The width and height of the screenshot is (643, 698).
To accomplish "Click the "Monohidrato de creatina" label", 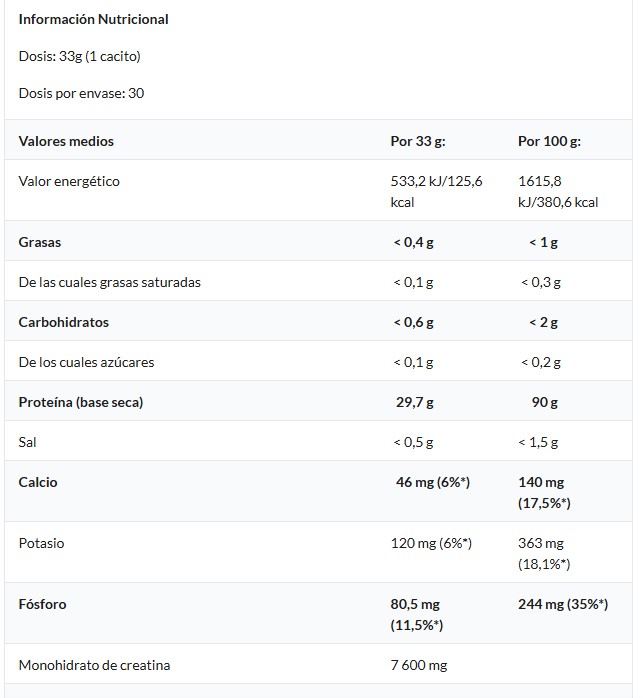I will coord(94,665).
